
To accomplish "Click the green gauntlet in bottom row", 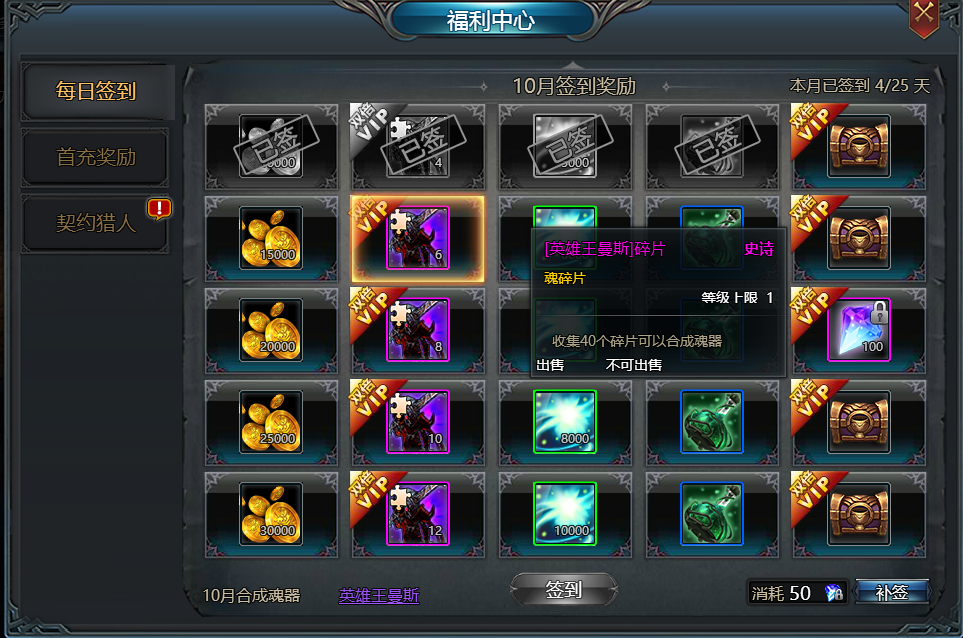I will [x=712, y=514].
